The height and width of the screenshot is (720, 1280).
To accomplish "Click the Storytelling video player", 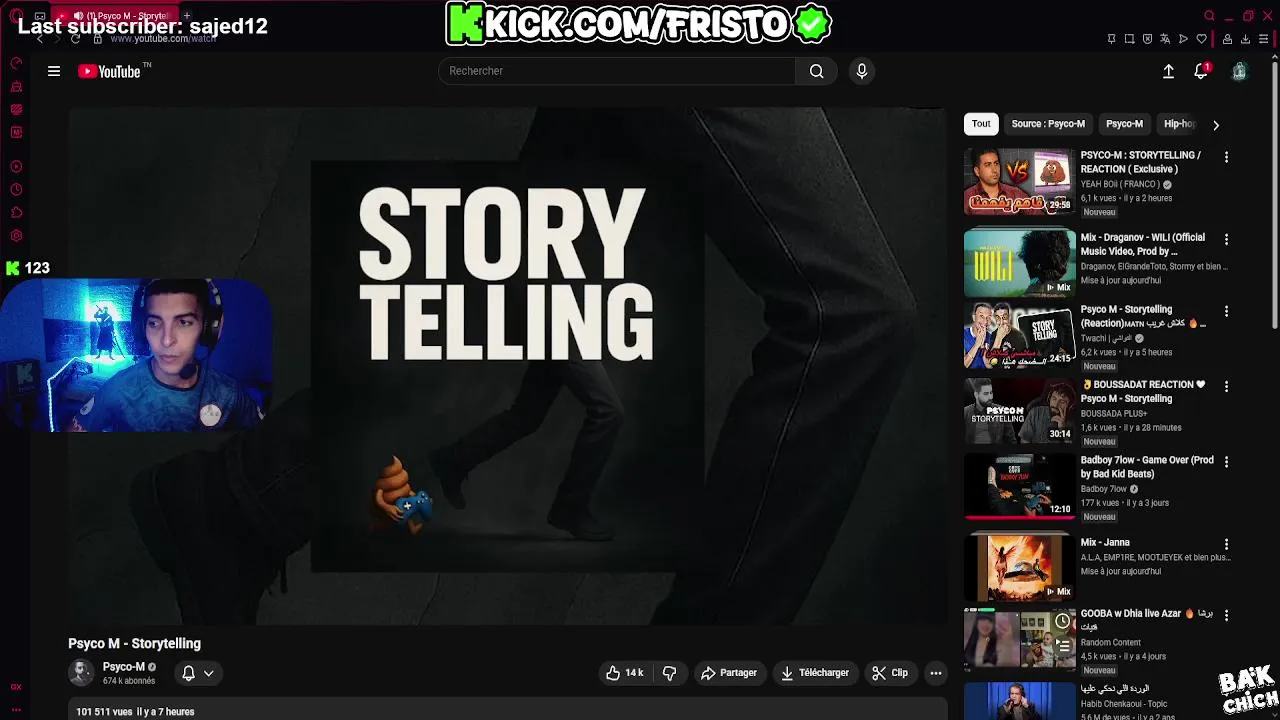I will tap(507, 367).
